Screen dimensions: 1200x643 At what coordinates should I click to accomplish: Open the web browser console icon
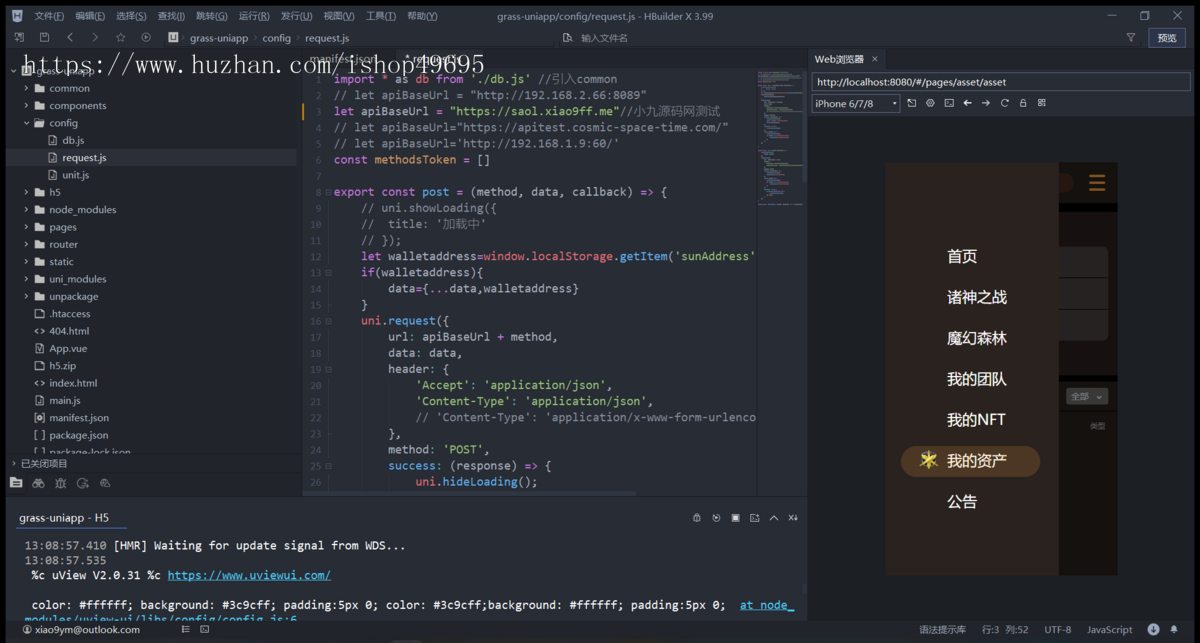click(949, 103)
